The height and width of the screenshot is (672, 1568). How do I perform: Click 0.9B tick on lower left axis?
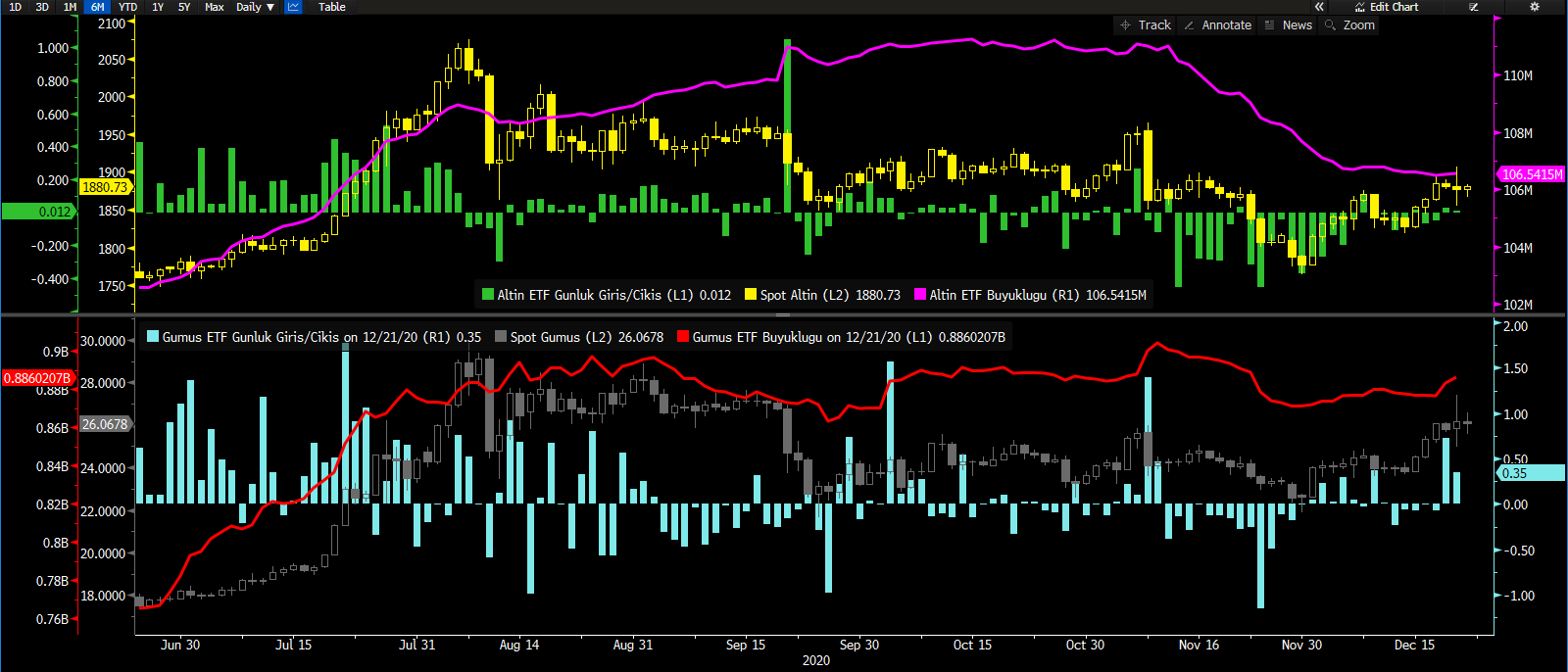point(56,352)
